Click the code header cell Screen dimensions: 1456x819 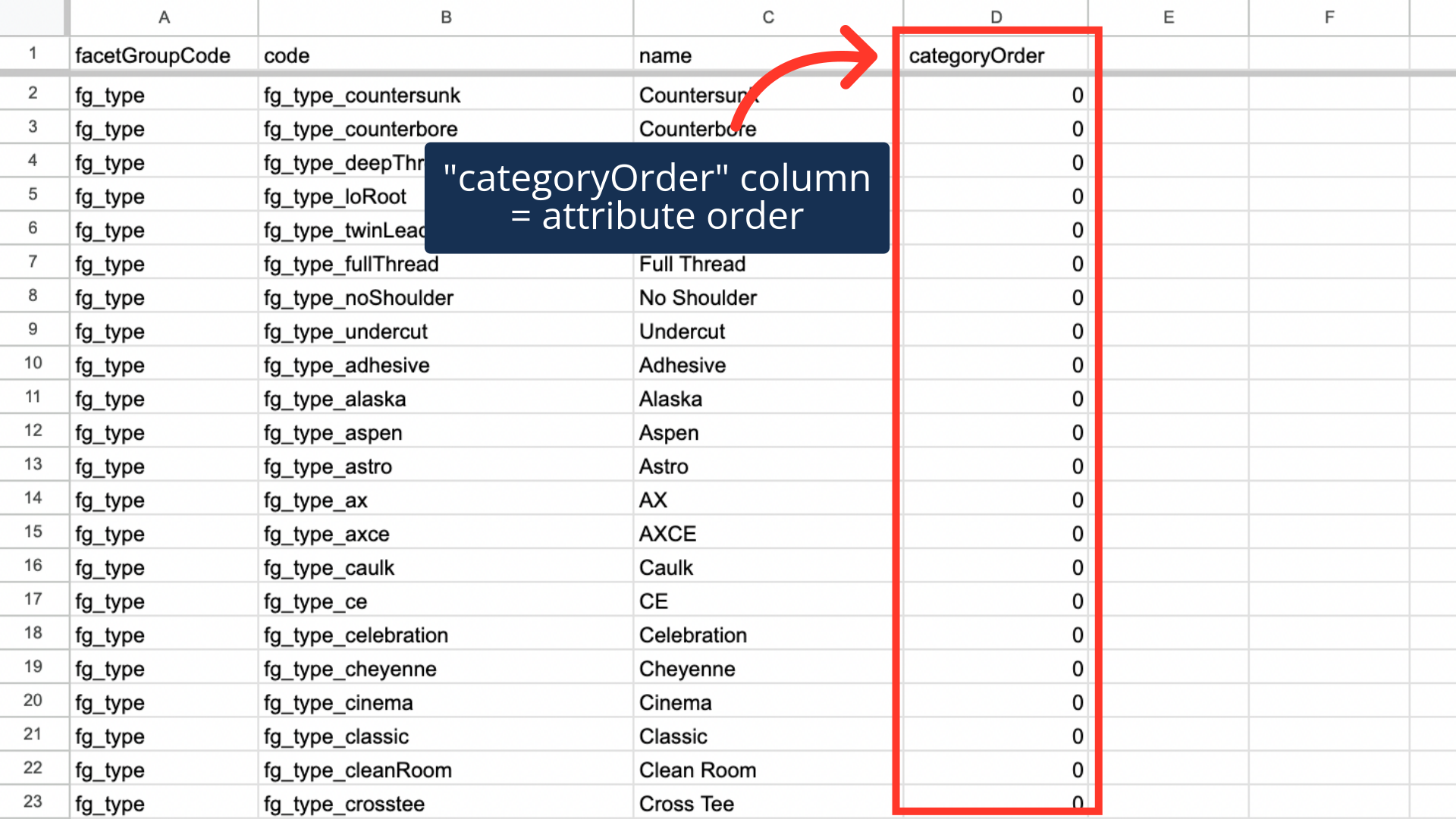287,55
